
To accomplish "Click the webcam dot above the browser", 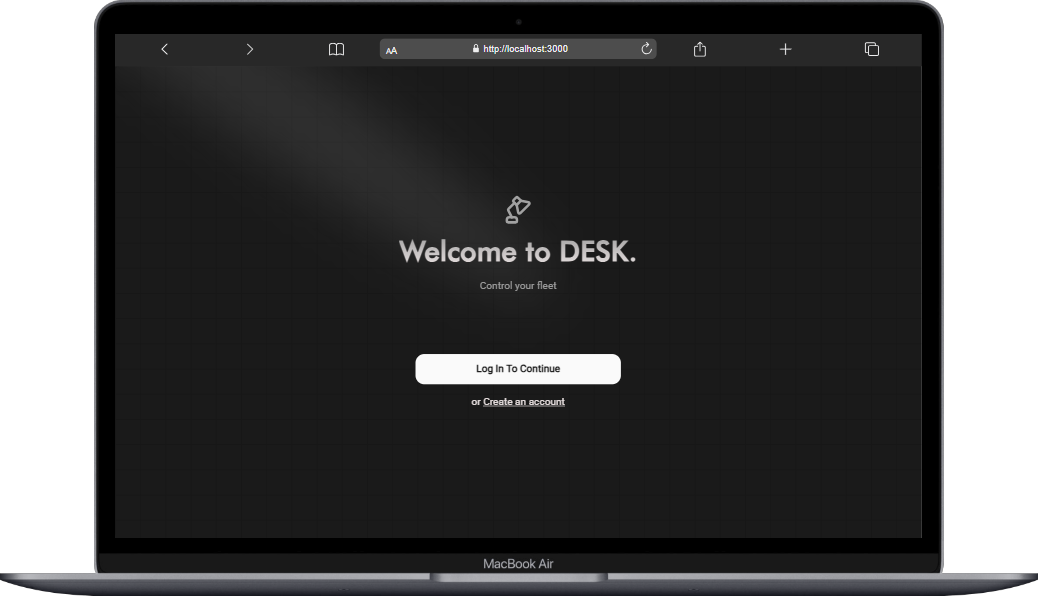I will tap(518, 22).
